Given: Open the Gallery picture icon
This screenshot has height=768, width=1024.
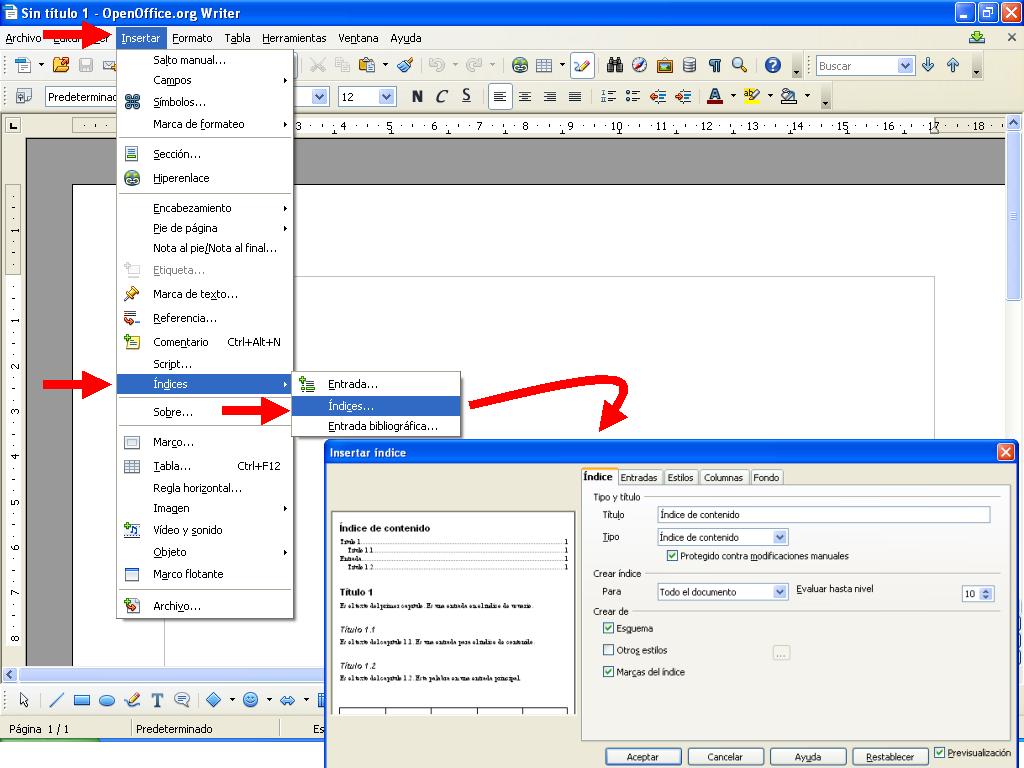Looking at the screenshot, I should (x=665, y=65).
